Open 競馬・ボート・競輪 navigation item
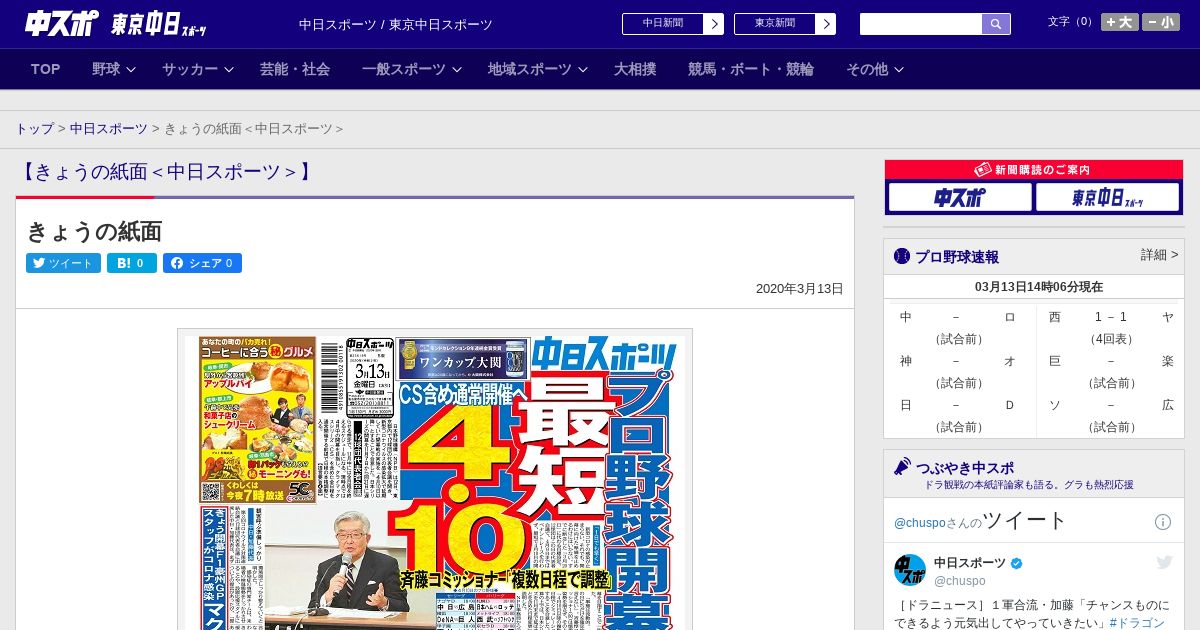Image resolution: width=1200 pixels, height=630 pixels. point(751,69)
